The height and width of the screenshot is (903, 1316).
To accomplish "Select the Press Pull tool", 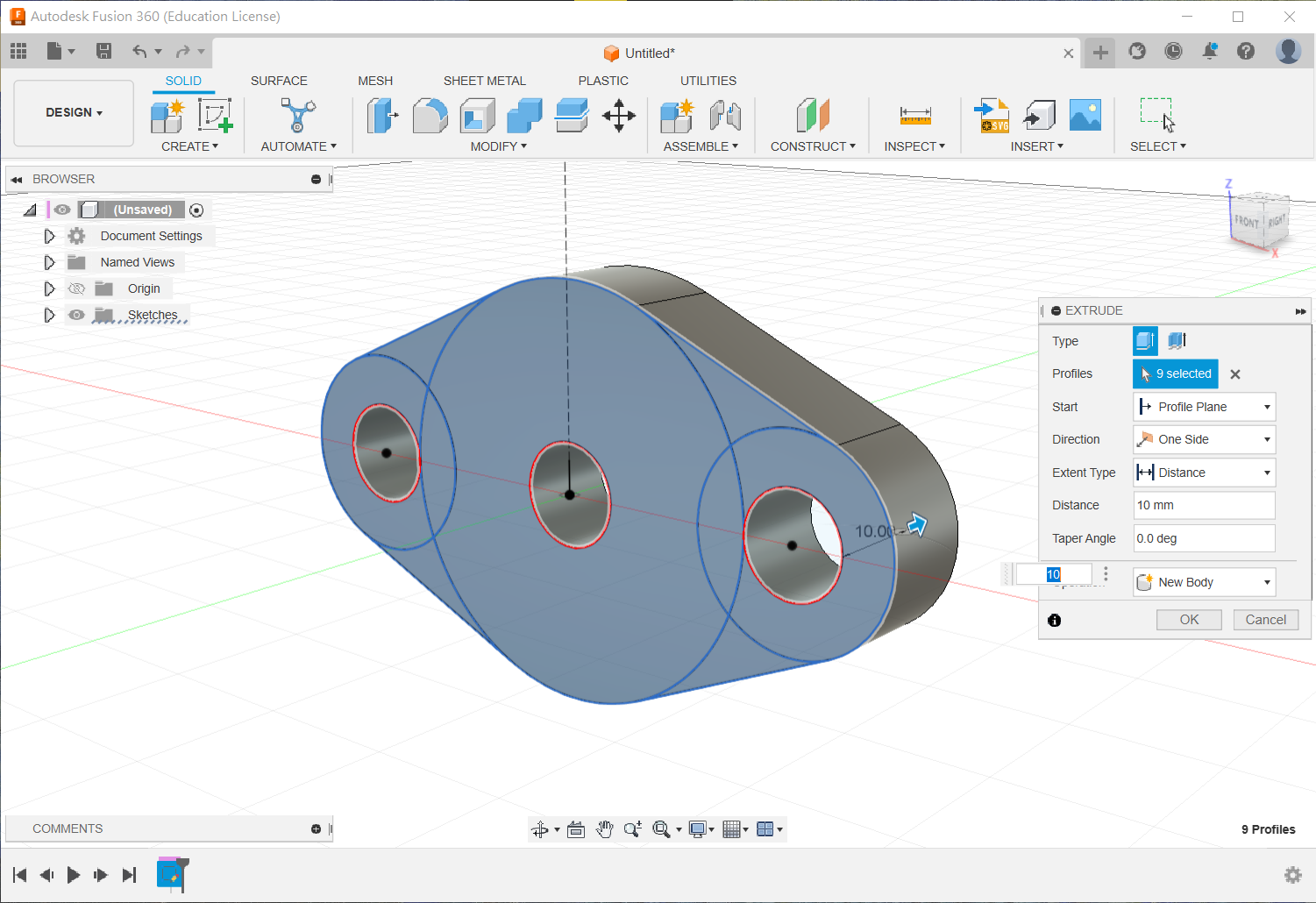I will pos(381,116).
